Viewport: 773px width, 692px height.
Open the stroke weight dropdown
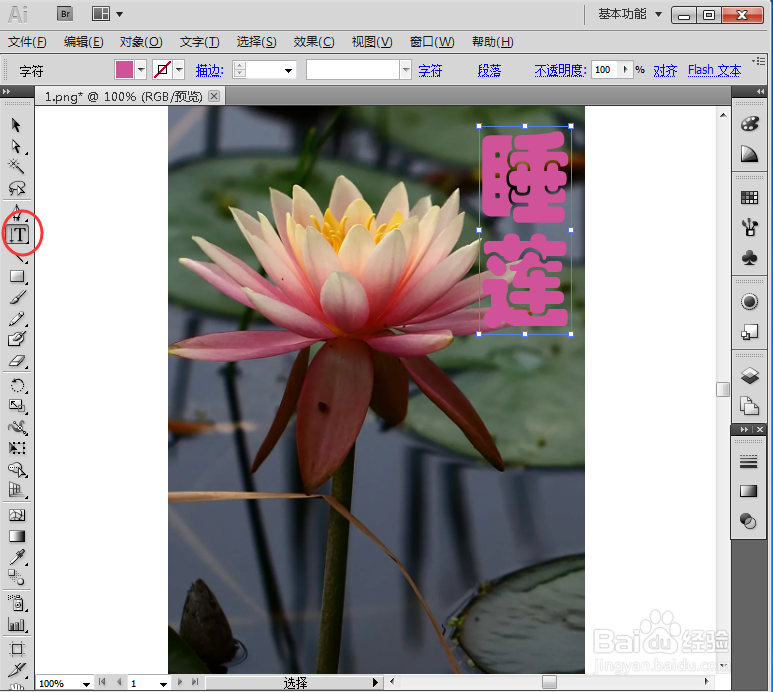288,70
